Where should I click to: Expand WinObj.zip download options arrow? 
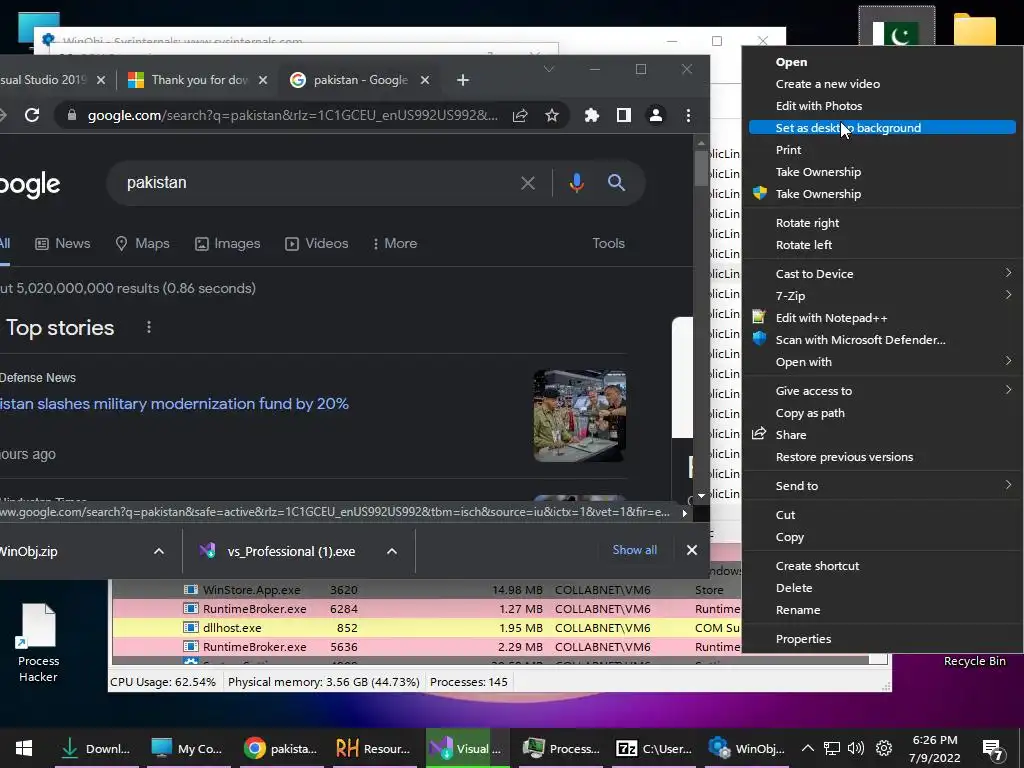pyautogui.click(x=159, y=551)
